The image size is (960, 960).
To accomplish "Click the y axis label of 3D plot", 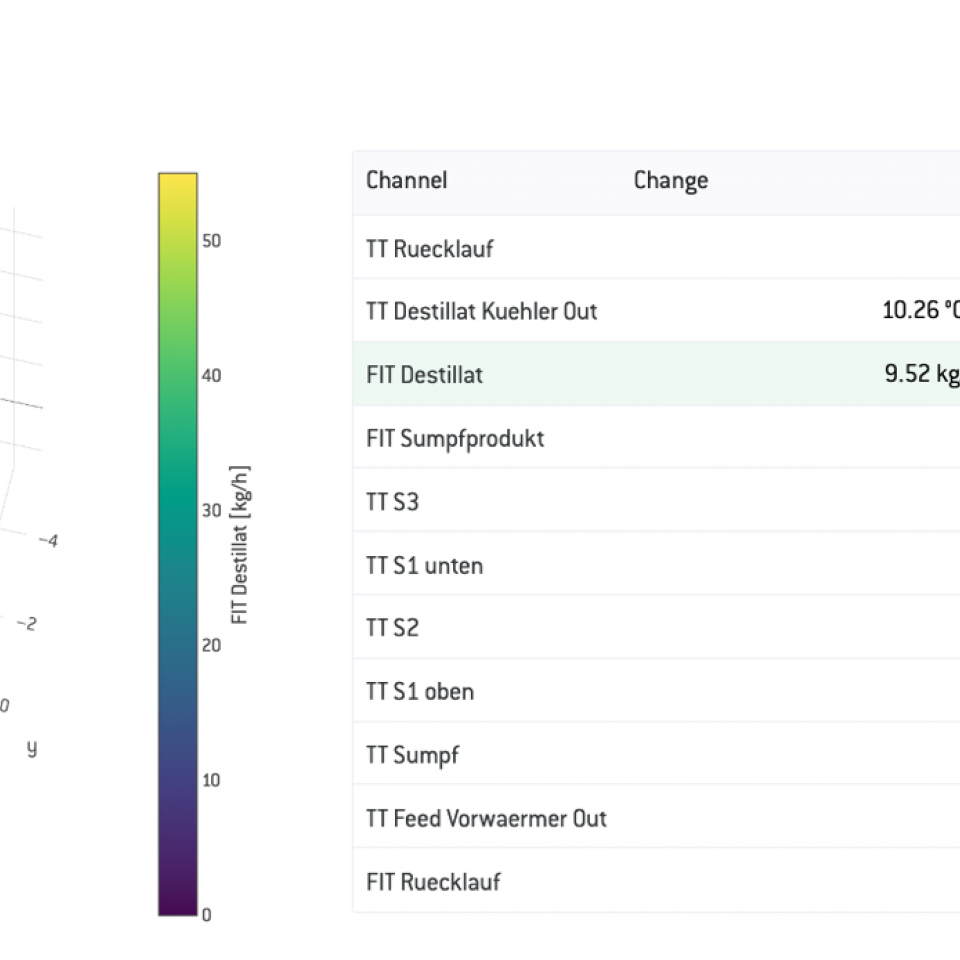I will click(x=32, y=748).
